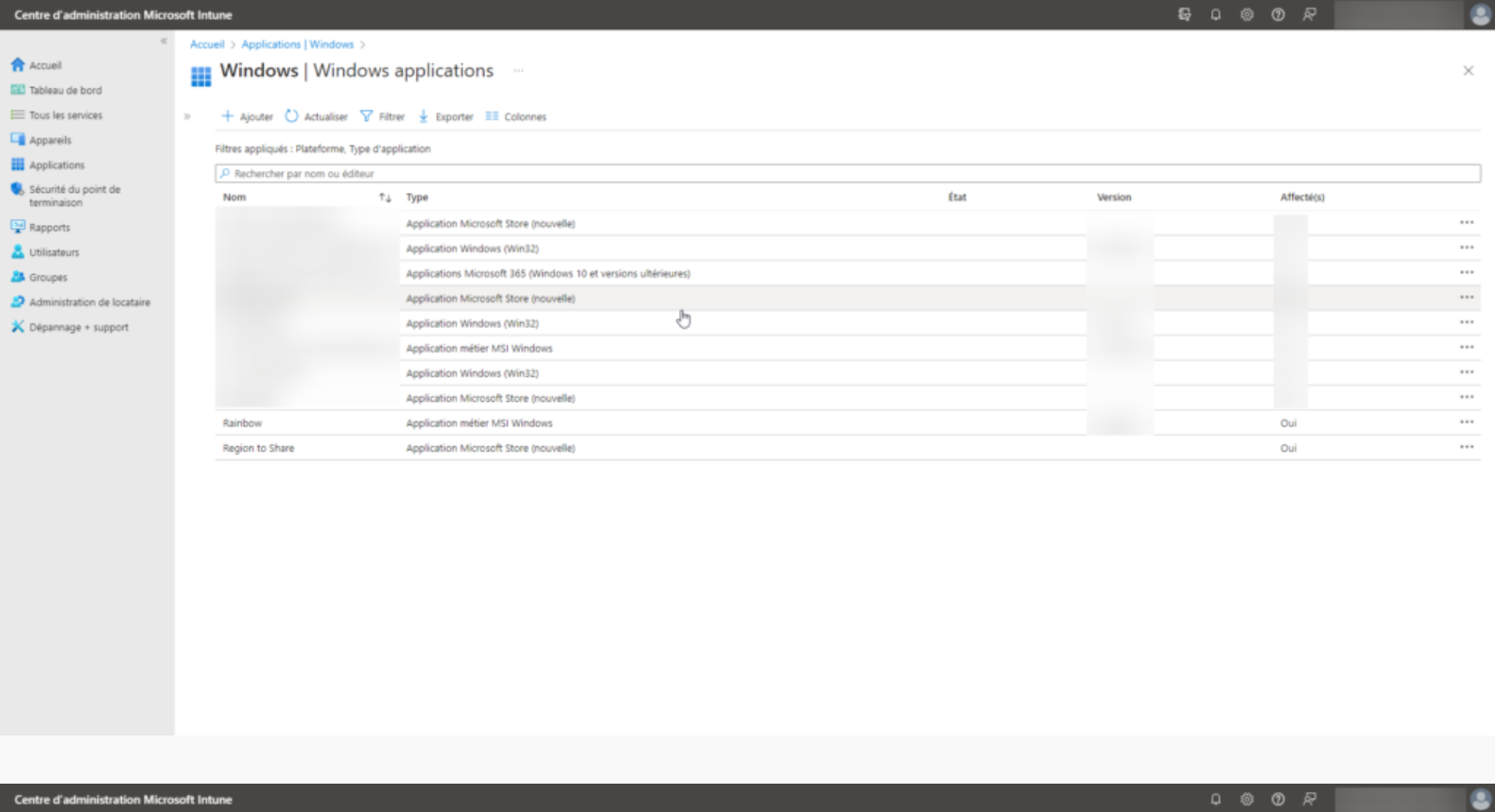Click Application métier MSI Windows for Rainbow
Viewport: 1495px width, 812px height.
478,423
